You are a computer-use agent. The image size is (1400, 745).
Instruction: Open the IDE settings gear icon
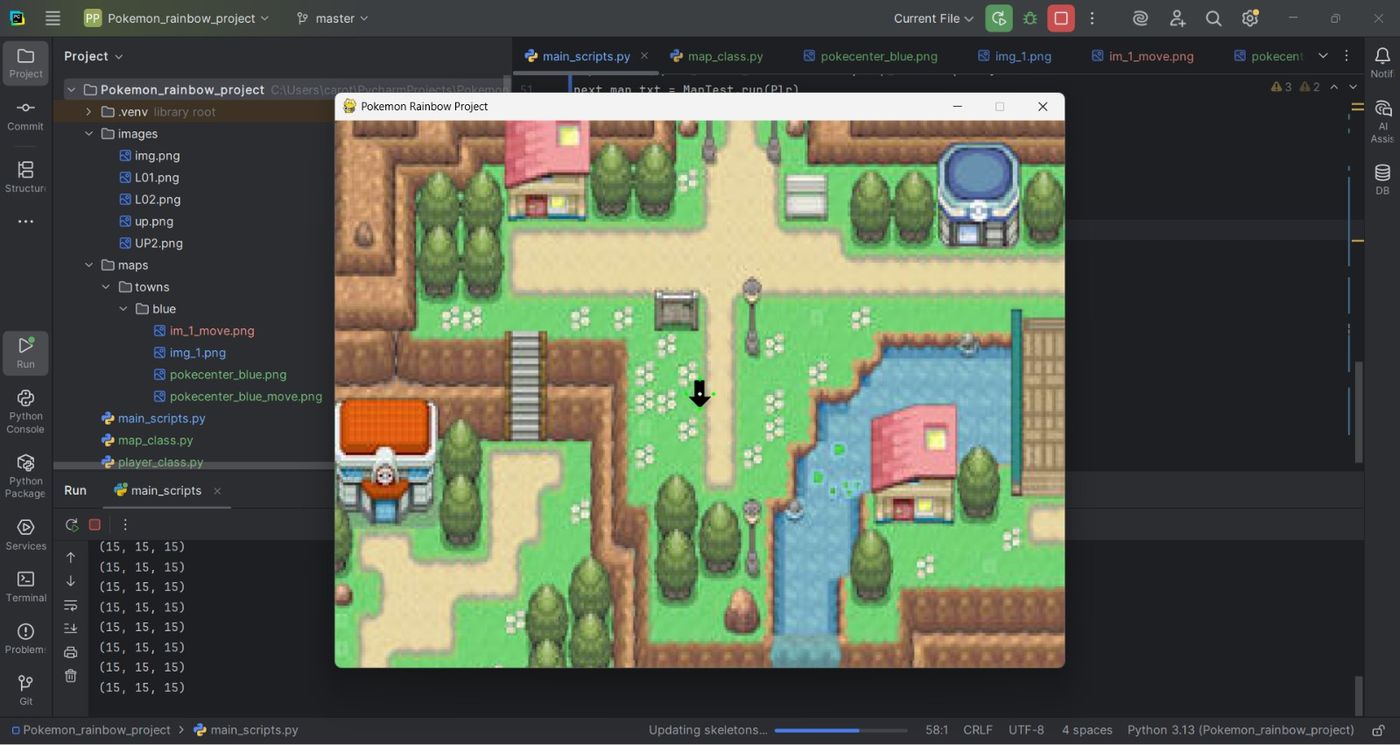point(1250,18)
